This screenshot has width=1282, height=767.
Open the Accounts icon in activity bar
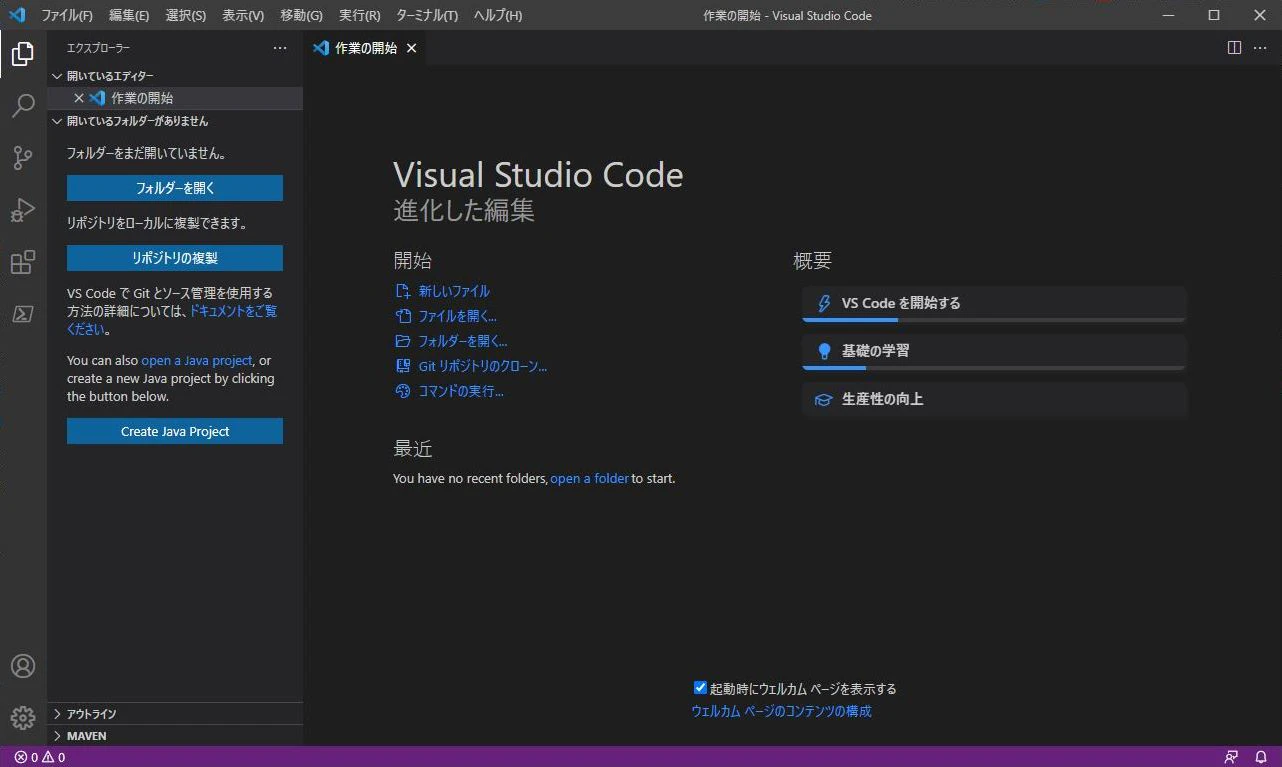23,666
